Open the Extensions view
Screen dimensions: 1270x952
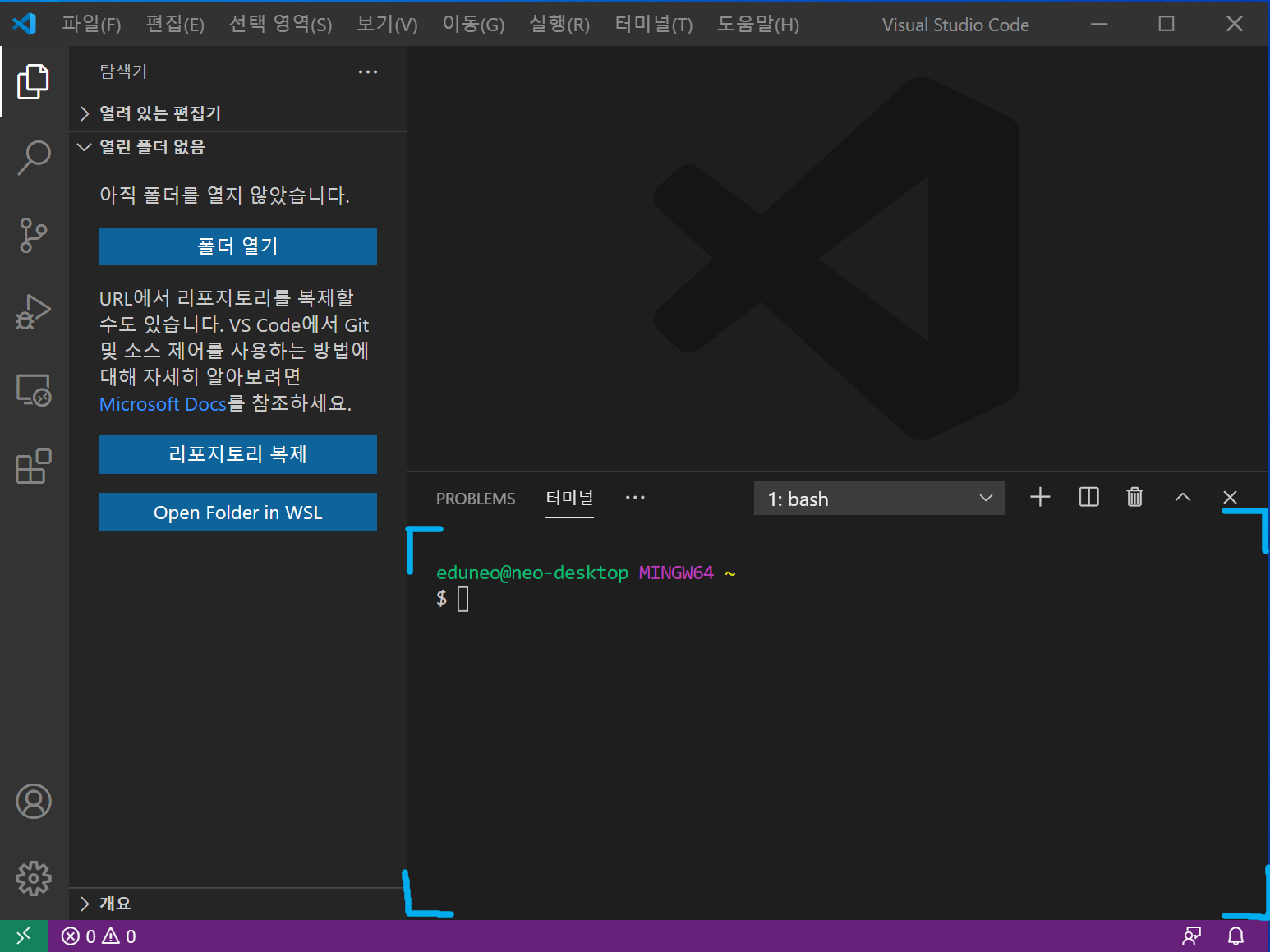[34, 467]
